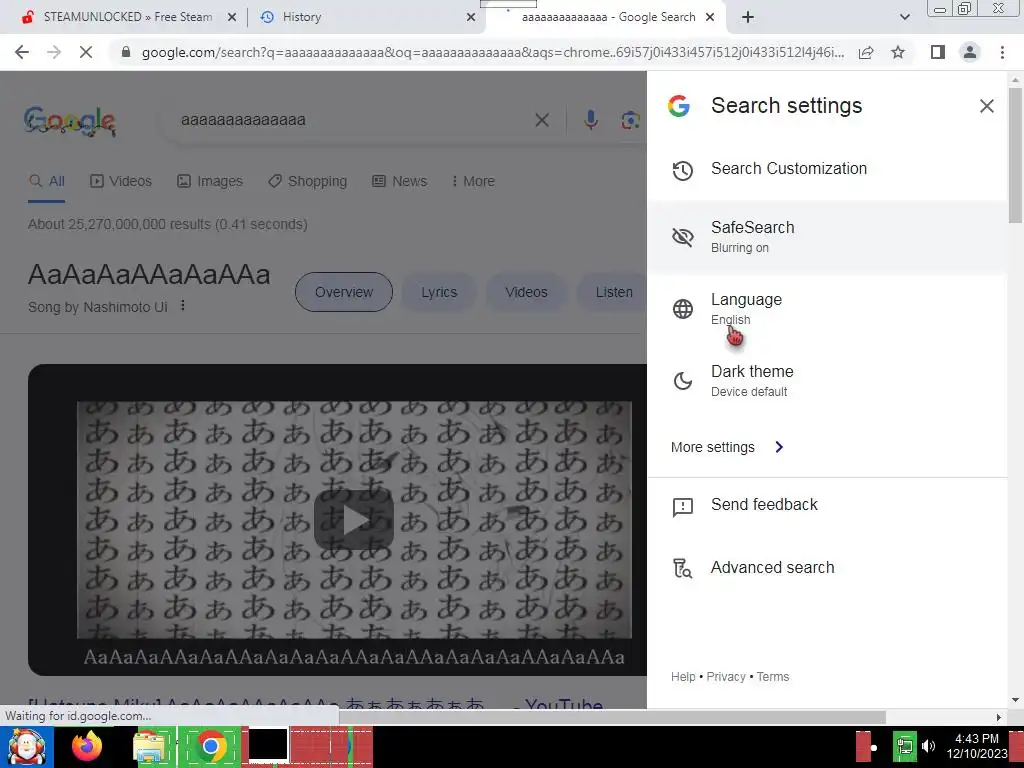Click the browser forward arrow
The height and width of the screenshot is (768, 1024).
(x=54, y=52)
